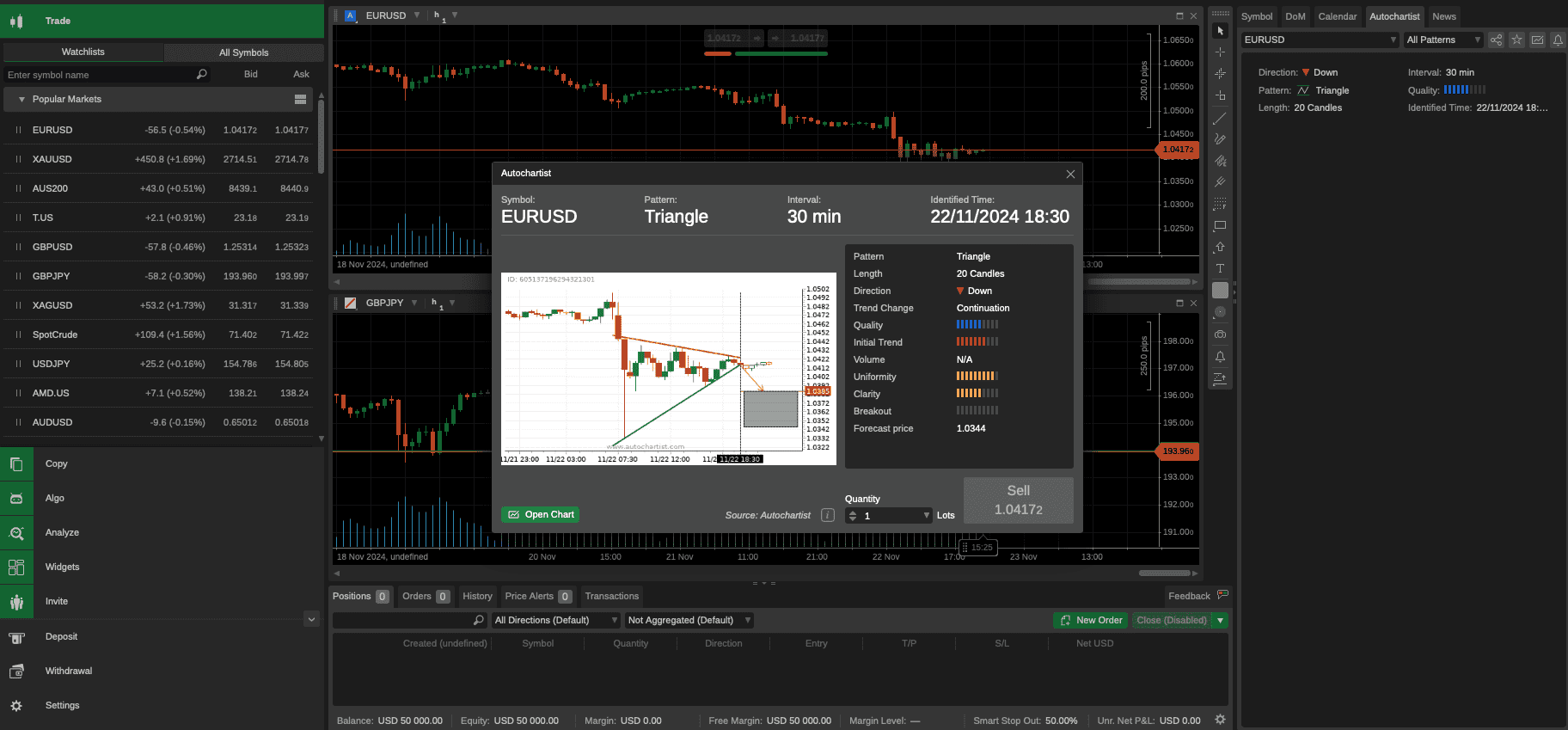This screenshot has width=1568, height=730.
Task: Click the EURUSD chart horizontal scrollbar
Action: 1137,281
